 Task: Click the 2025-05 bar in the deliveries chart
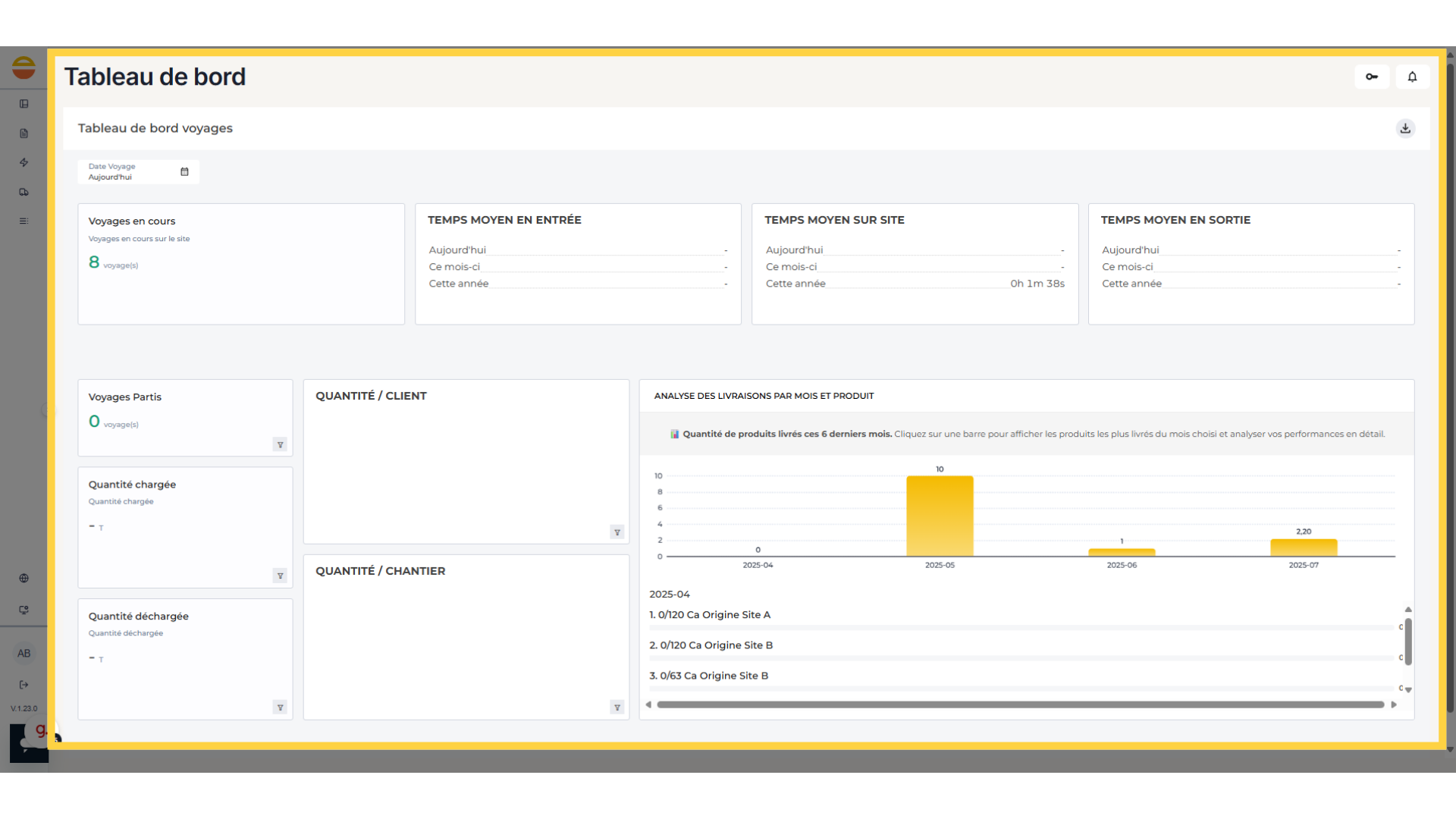click(x=940, y=516)
